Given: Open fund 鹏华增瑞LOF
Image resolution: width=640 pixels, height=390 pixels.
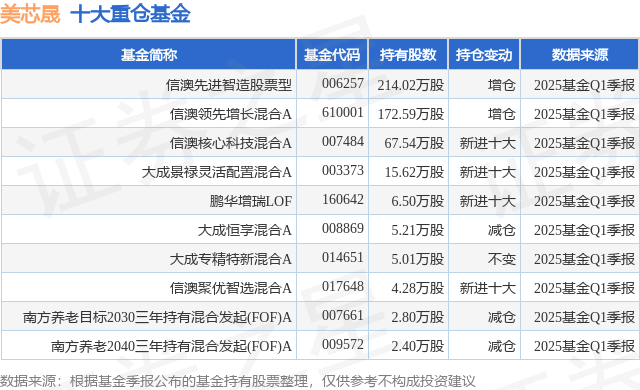Looking at the screenshot, I should (251, 201).
